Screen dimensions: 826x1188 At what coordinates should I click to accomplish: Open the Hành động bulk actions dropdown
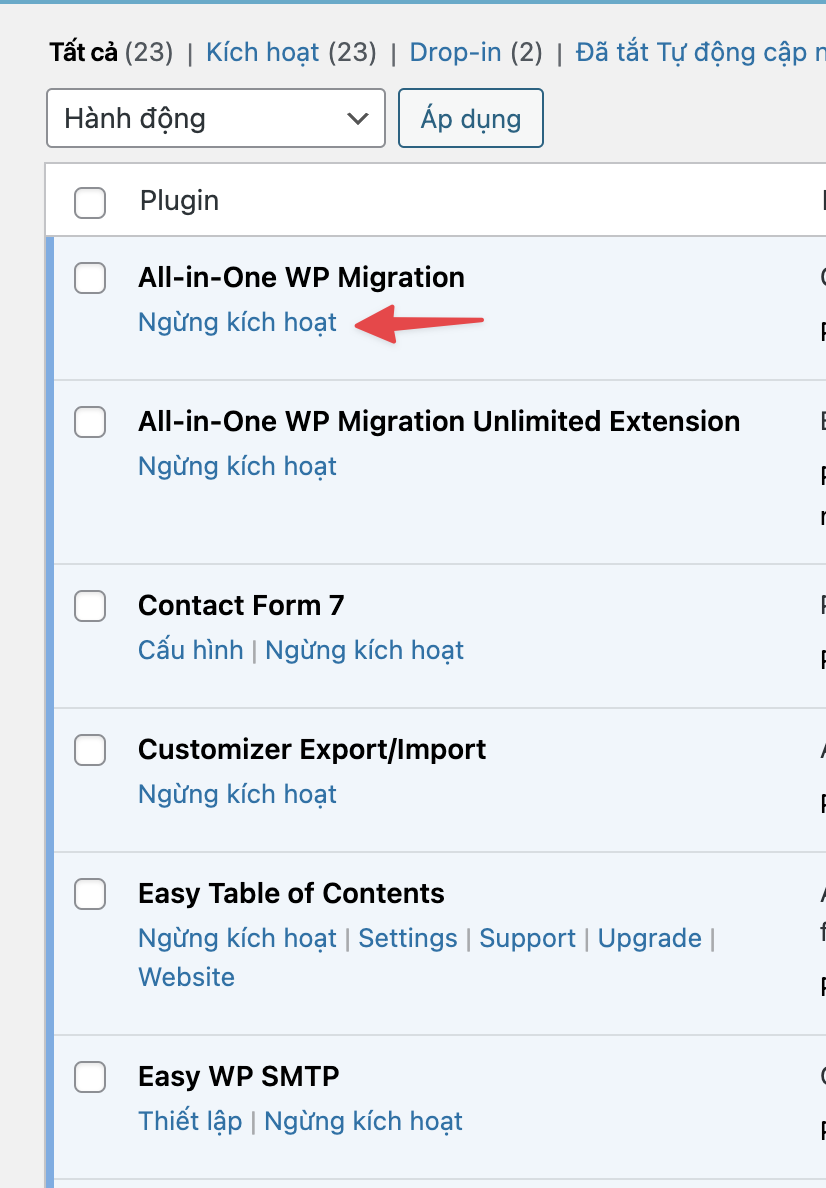click(216, 118)
